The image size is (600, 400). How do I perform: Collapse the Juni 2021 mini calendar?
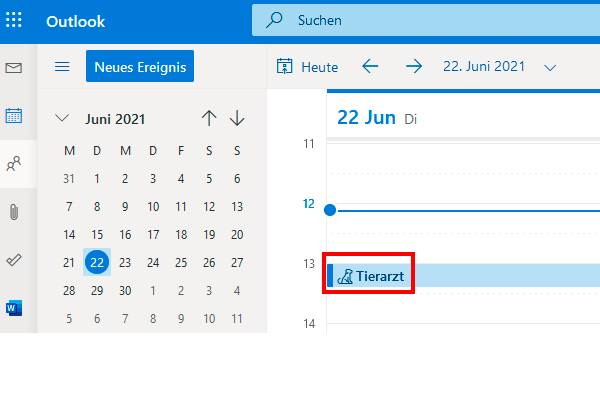click(x=62, y=119)
